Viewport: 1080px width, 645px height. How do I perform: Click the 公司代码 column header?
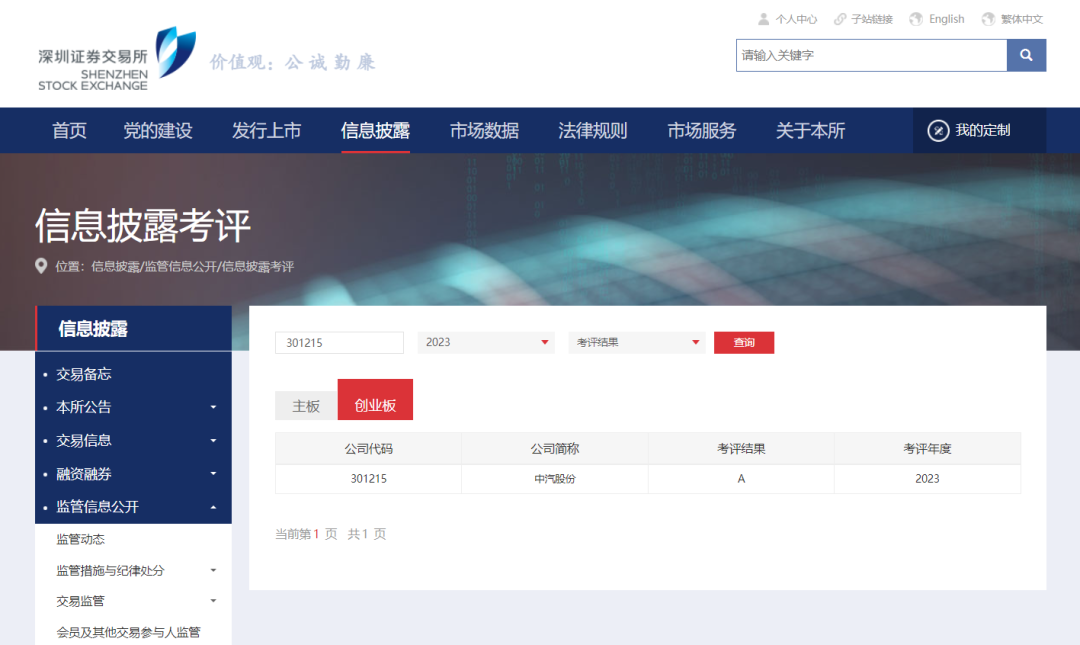coord(368,449)
